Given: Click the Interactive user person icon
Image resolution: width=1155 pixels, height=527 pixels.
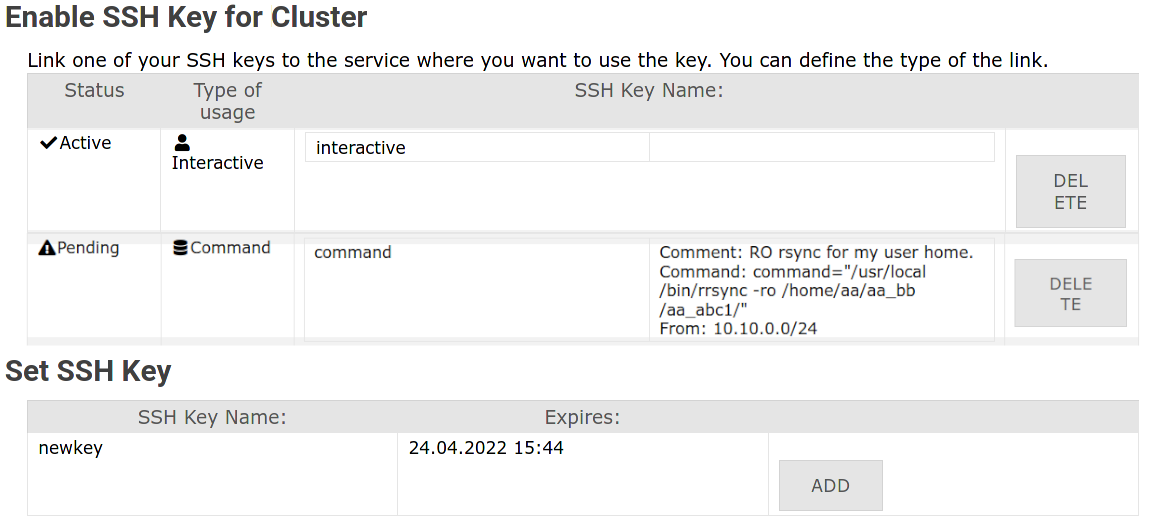Looking at the screenshot, I should [x=181, y=143].
